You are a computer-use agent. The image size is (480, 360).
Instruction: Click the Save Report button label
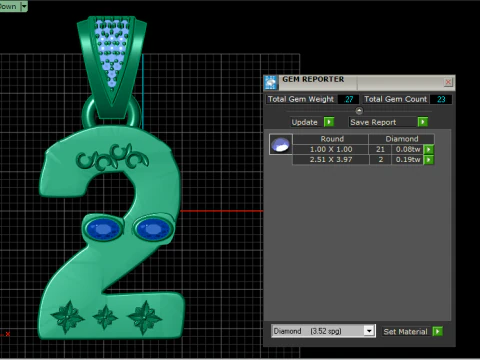[x=373, y=122]
